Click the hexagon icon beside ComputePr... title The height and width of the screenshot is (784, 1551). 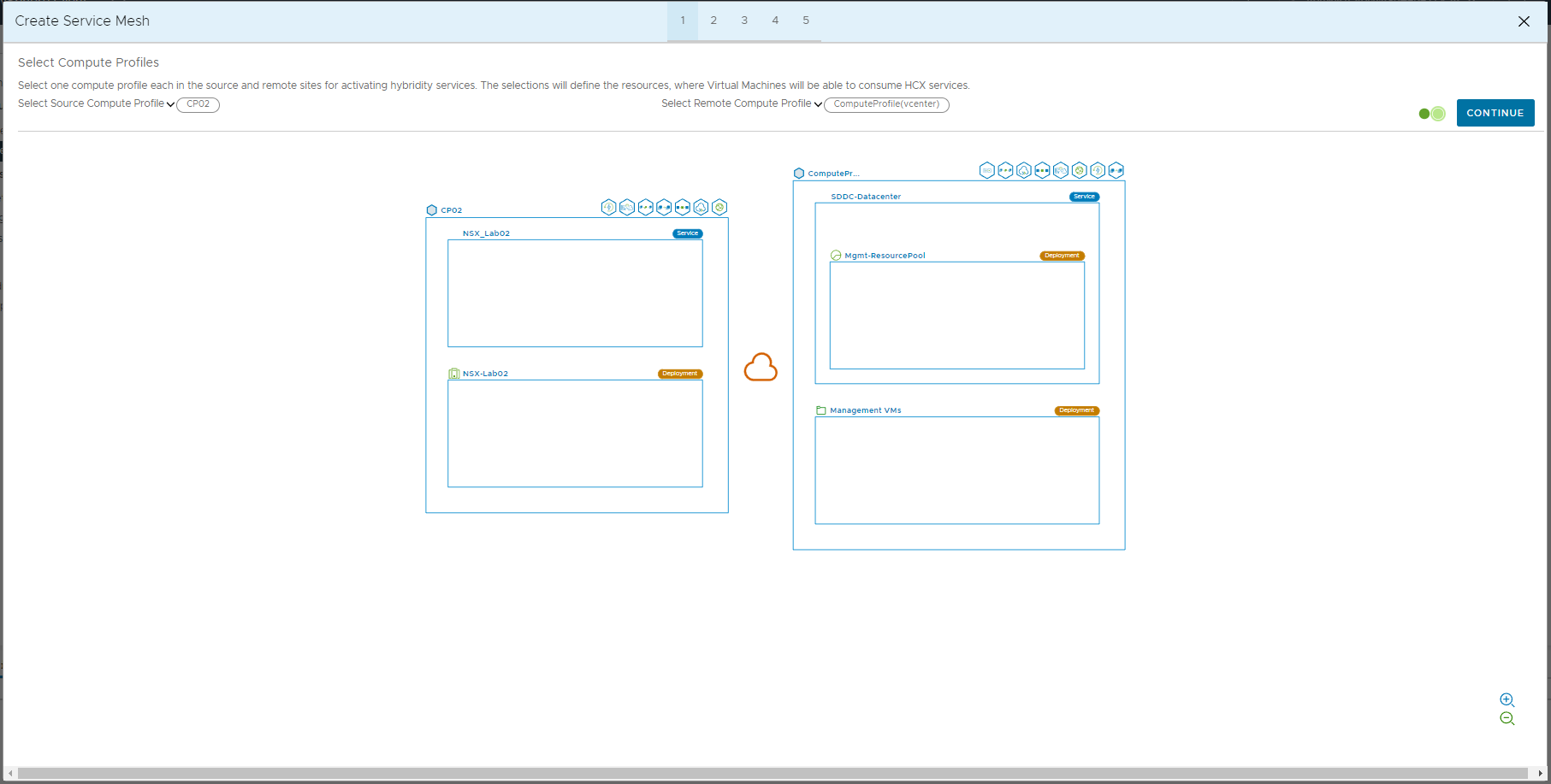[799, 174]
